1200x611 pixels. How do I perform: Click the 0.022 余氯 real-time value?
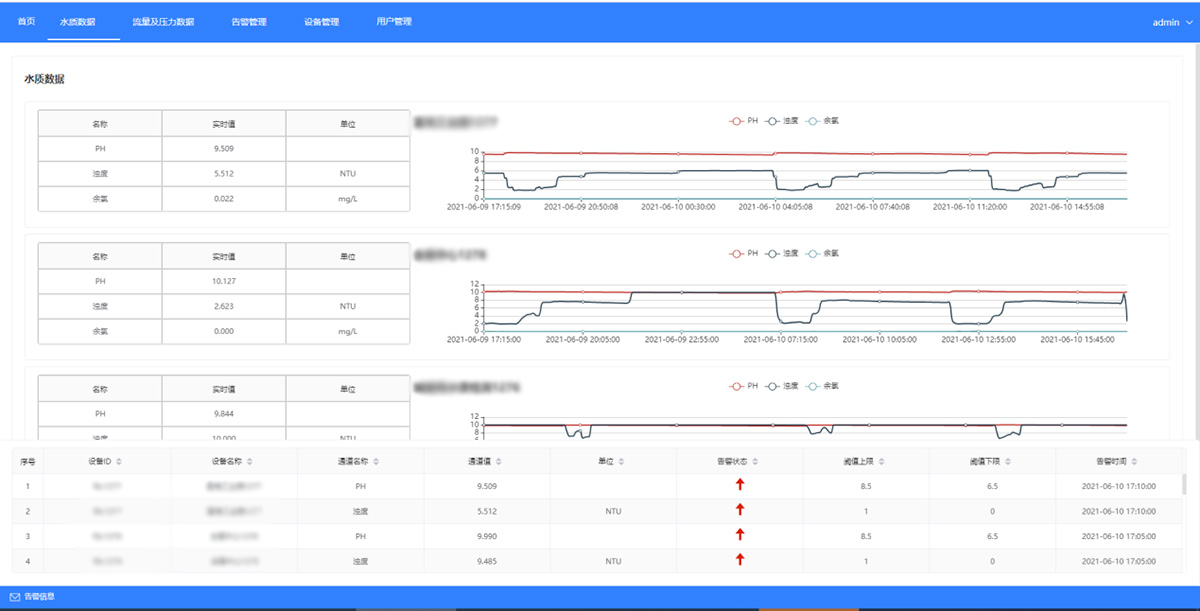223,198
